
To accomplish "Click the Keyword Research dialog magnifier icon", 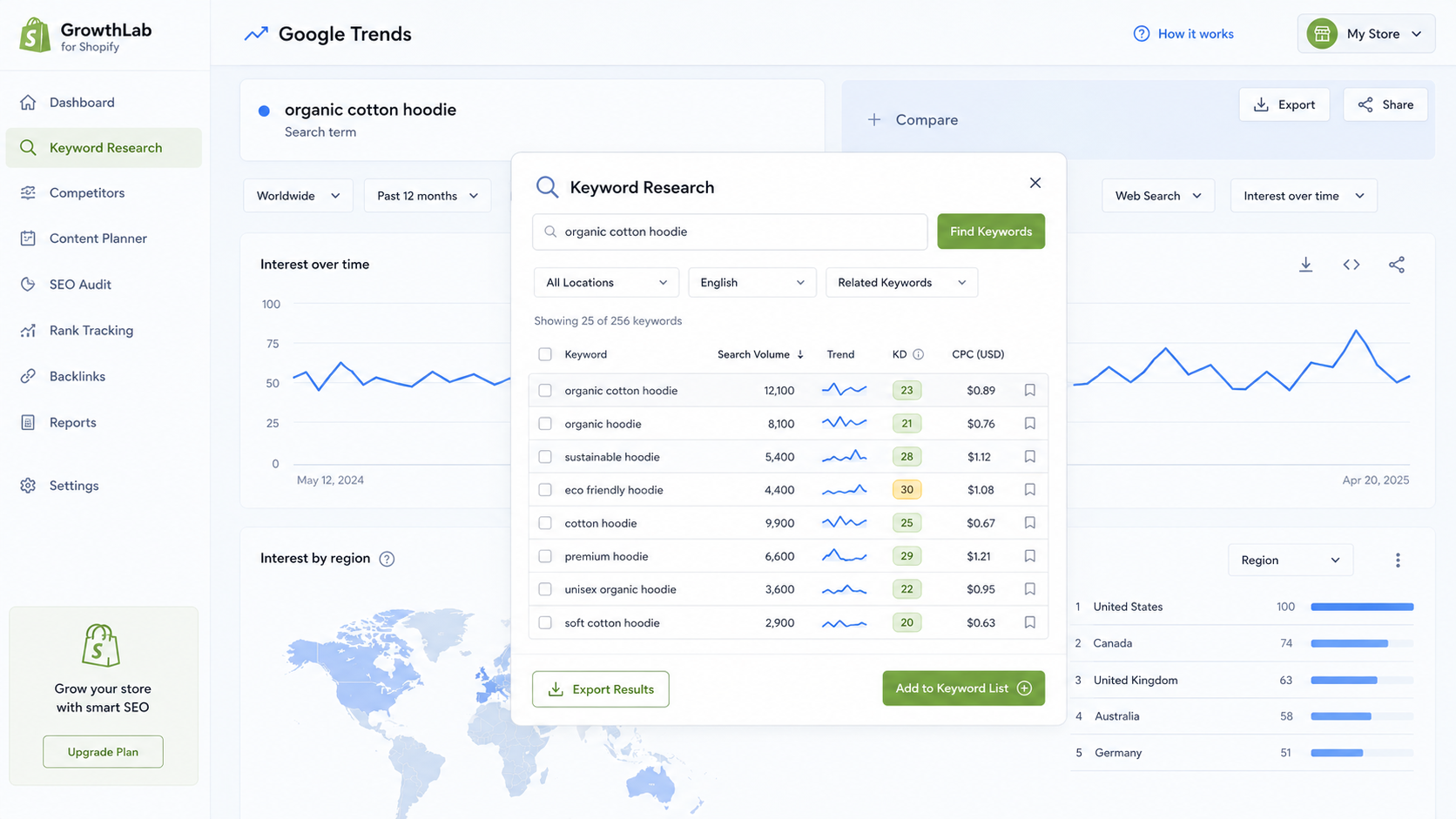I will [x=547, y=187].
